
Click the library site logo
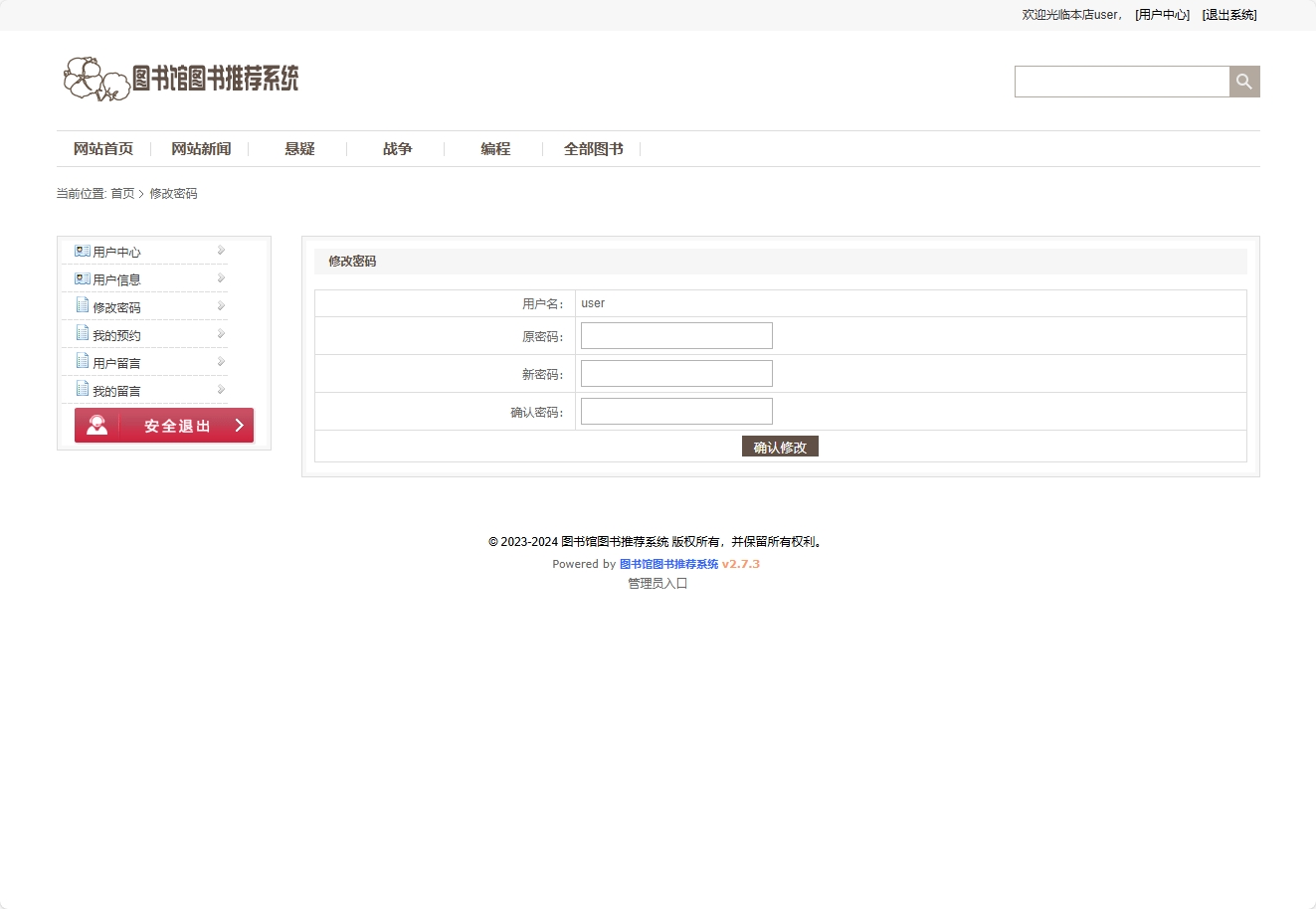click(x=182, y=80)
